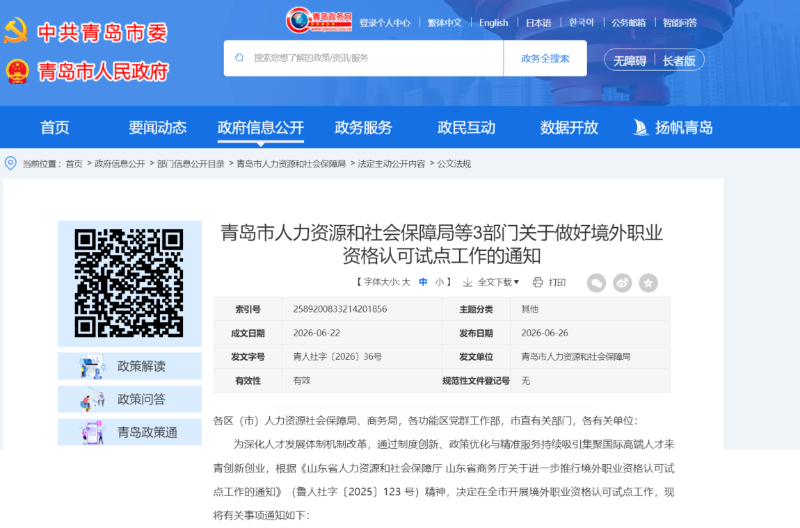Viewport: 800px width, 528px height.
Task: Click the 政策解读 illustration icon
Action: pos(92,366)
